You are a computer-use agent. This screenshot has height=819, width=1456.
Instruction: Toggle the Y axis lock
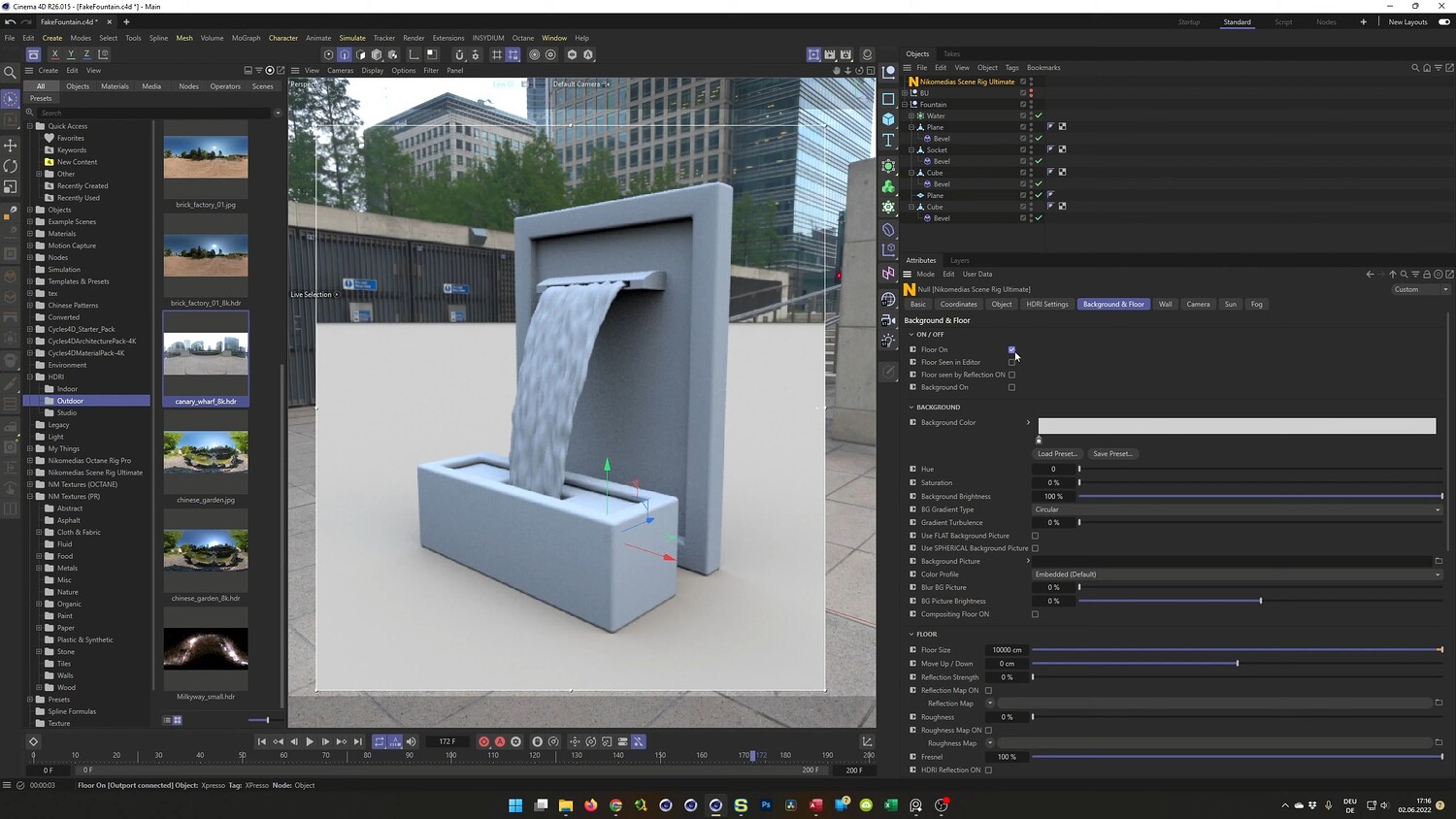[71, 54]
